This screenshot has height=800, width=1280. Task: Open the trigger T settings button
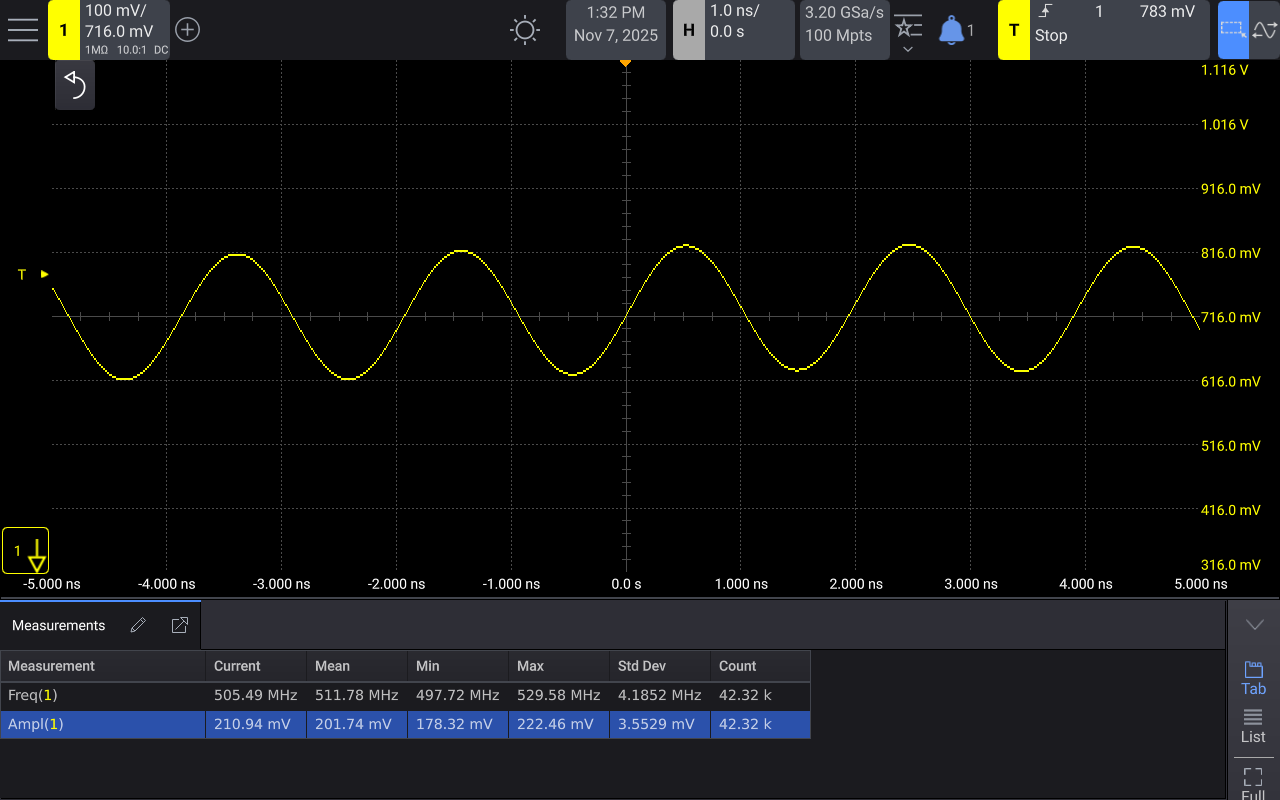(1014, 30)
